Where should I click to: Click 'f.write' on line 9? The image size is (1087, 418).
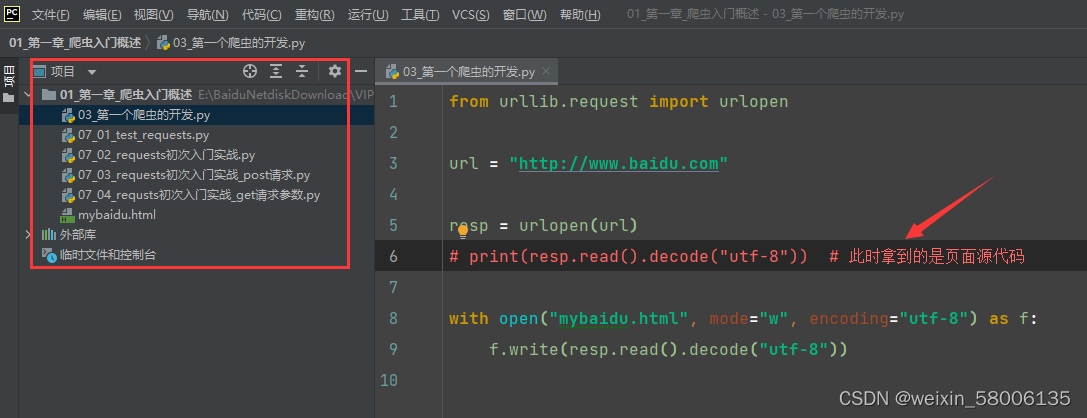coord(524,349)
